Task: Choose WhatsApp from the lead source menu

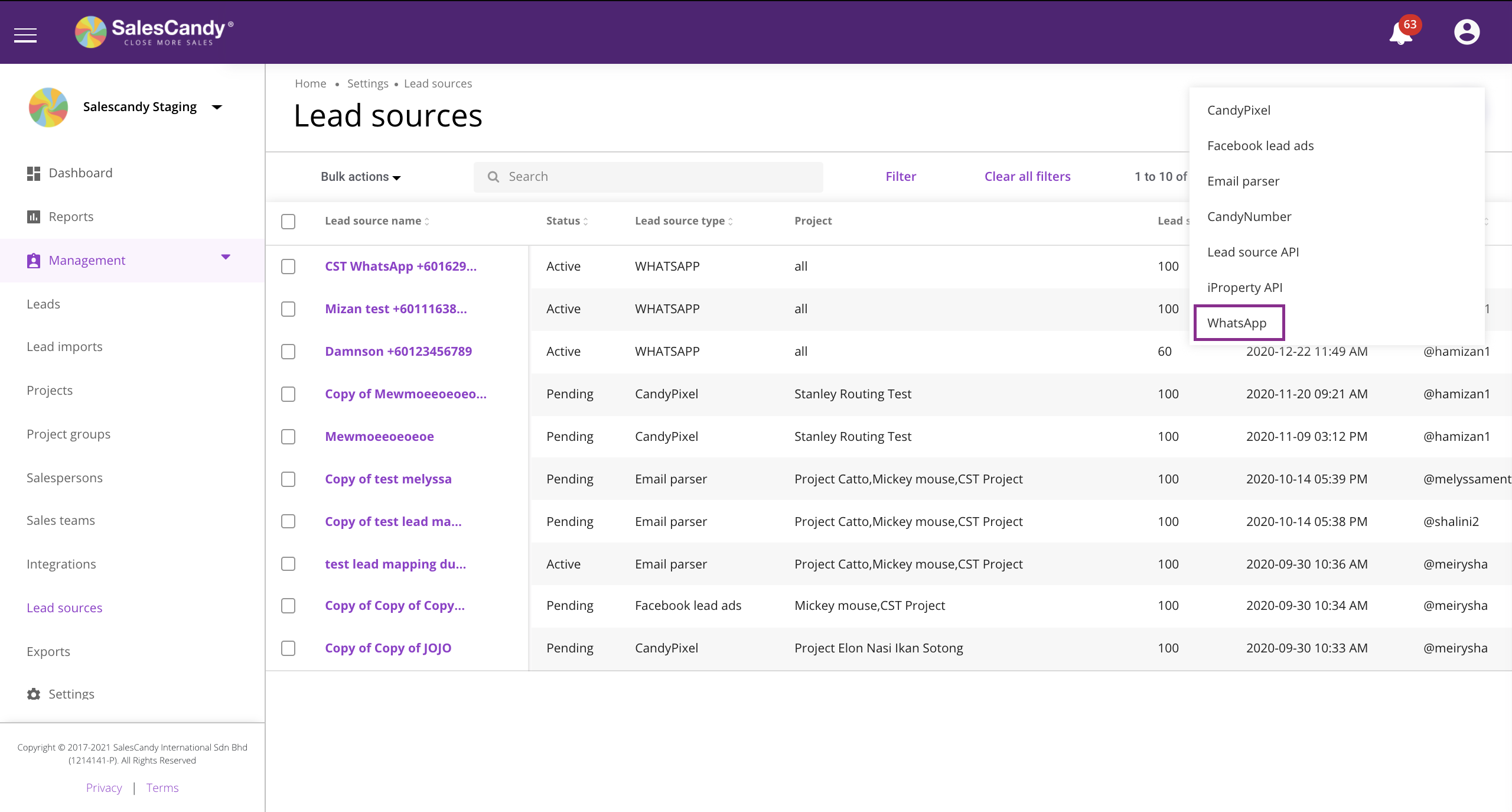Action: click(x=1237, y=323)
